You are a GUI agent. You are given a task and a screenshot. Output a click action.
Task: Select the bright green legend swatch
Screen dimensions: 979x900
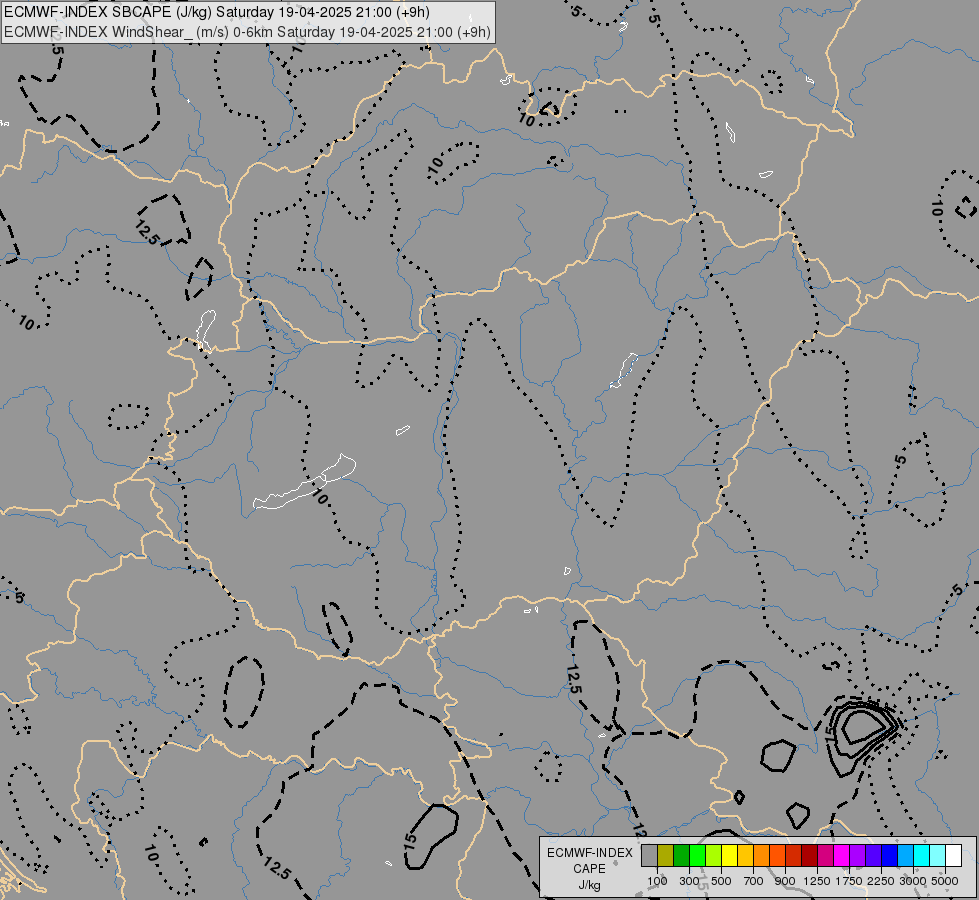point(697,856)
